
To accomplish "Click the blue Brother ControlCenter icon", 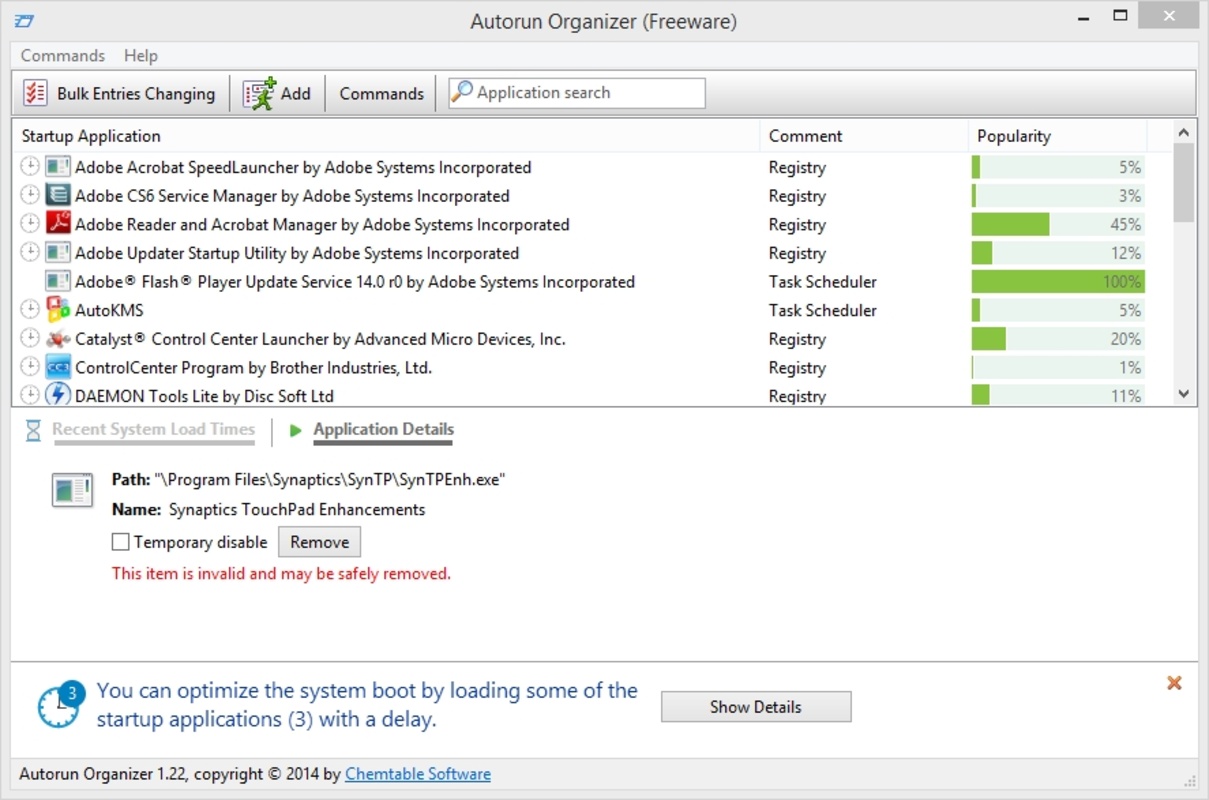I will tap(58, 367).
